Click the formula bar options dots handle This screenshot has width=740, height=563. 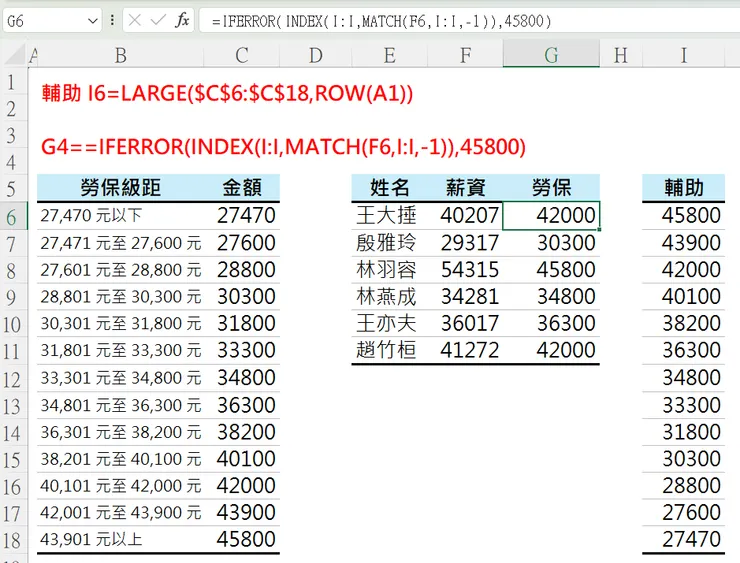(x=112, y=21)
